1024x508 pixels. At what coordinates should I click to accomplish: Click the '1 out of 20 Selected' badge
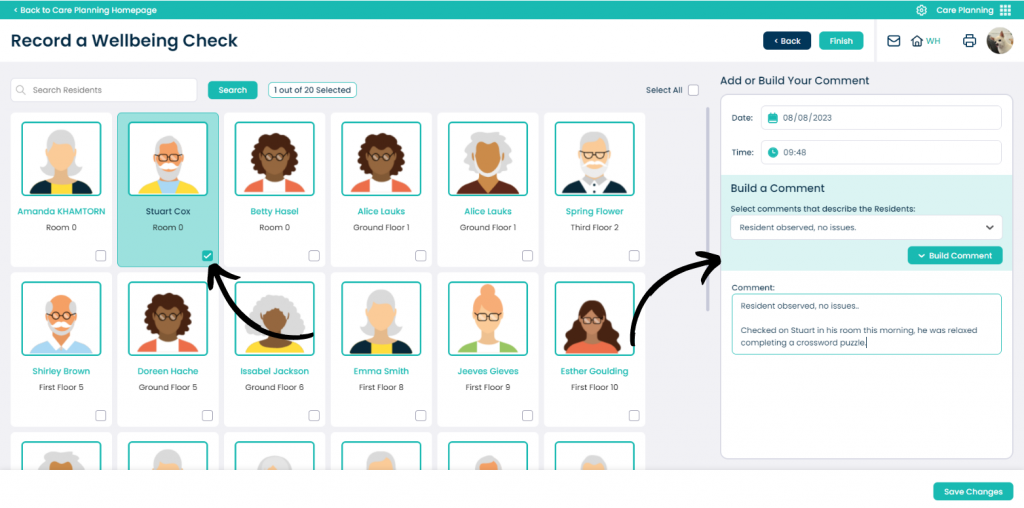click(312, 90)
